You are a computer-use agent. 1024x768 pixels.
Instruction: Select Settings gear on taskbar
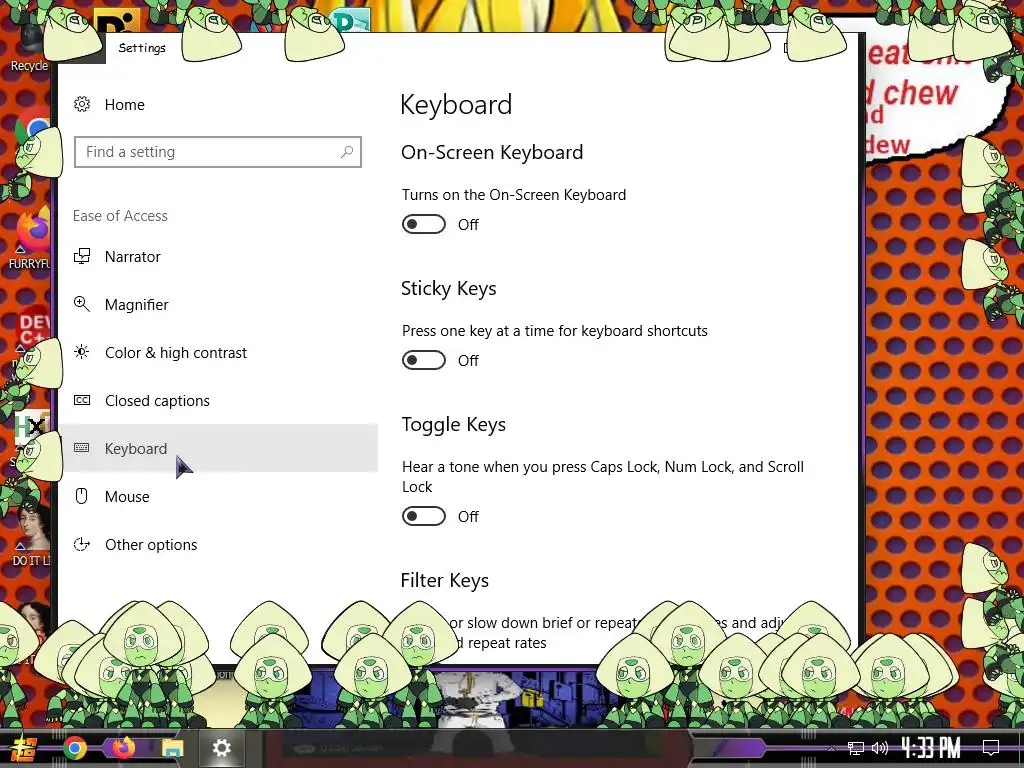coord(221,748)
